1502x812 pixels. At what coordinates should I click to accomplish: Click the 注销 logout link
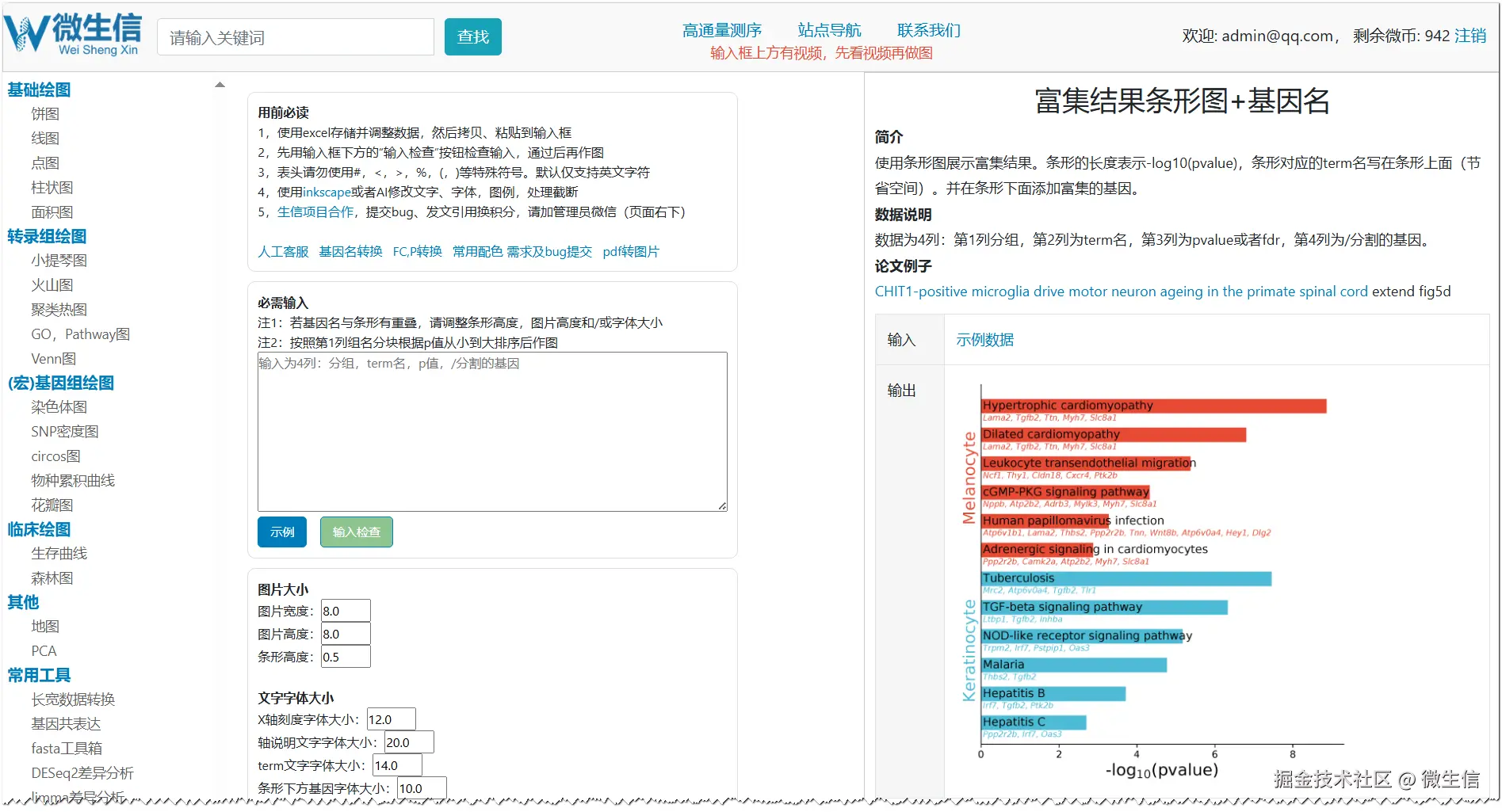[x=1470, y=36]
